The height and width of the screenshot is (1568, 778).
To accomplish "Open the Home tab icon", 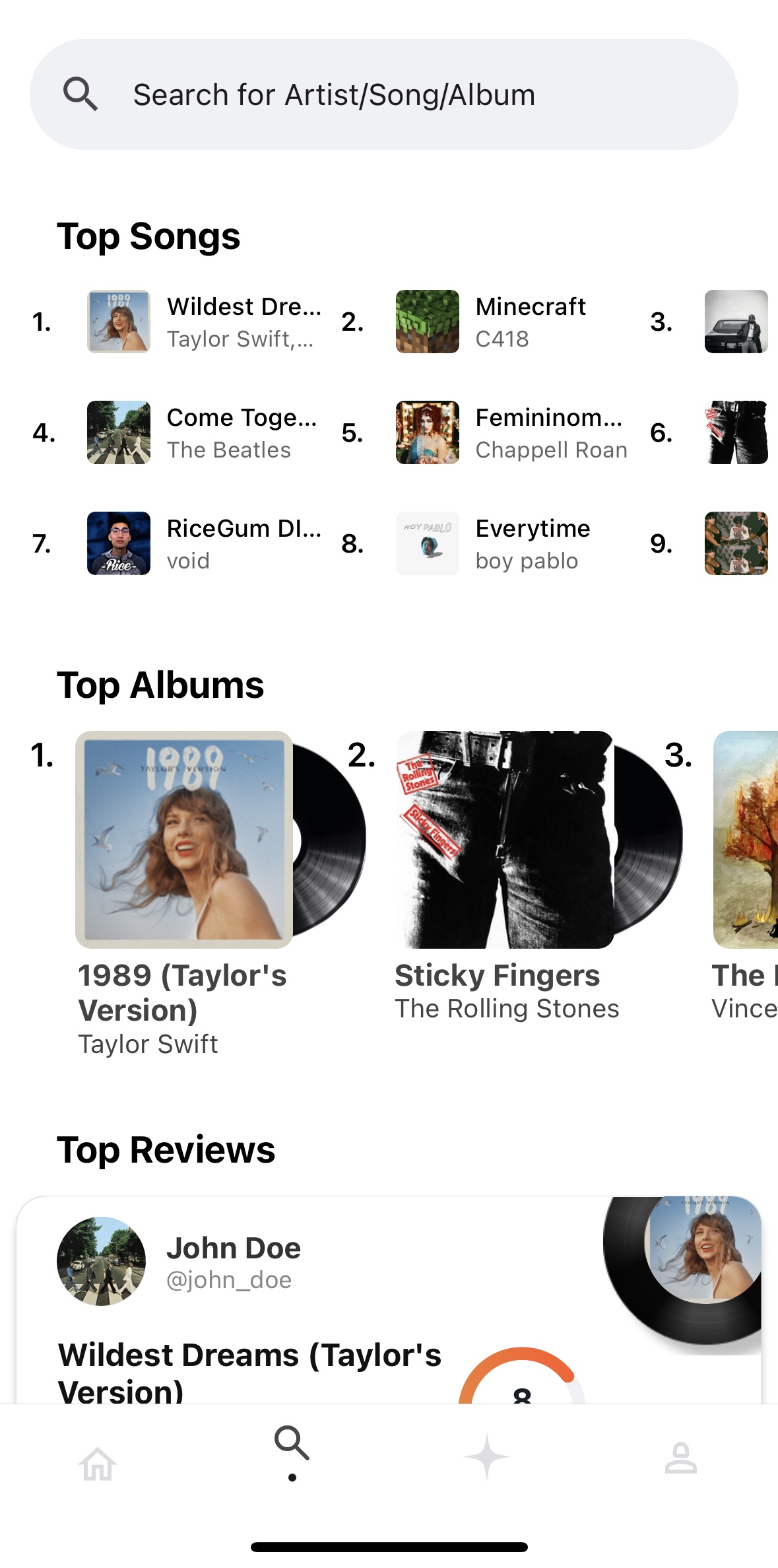I will (98, 1464).
